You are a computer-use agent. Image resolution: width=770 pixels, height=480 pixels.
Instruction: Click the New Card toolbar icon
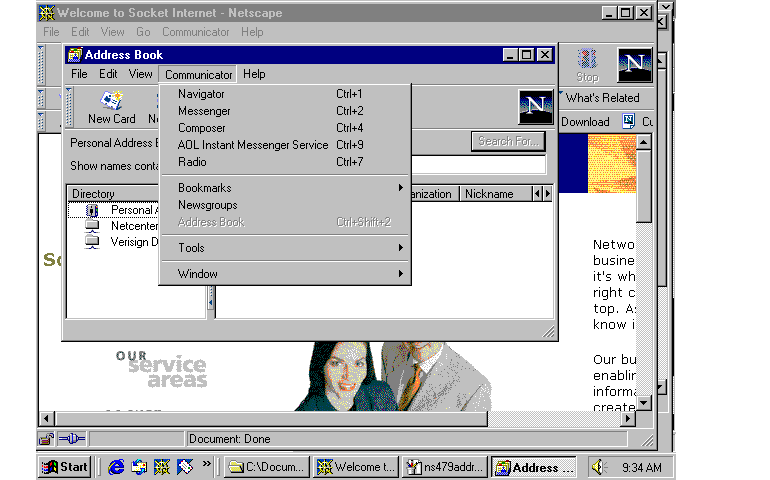point(111,100)
